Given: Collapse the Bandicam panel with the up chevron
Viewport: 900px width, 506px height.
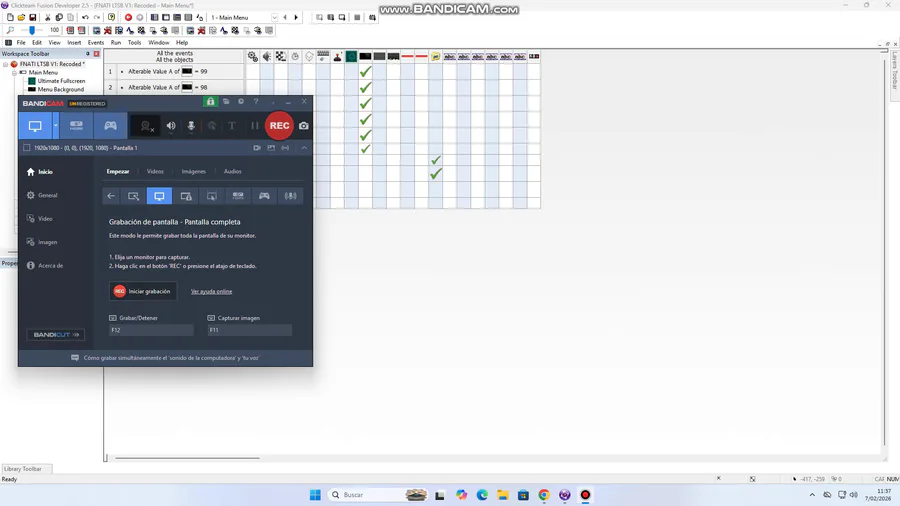Looking at the screenshot, I should coord(304,148).
